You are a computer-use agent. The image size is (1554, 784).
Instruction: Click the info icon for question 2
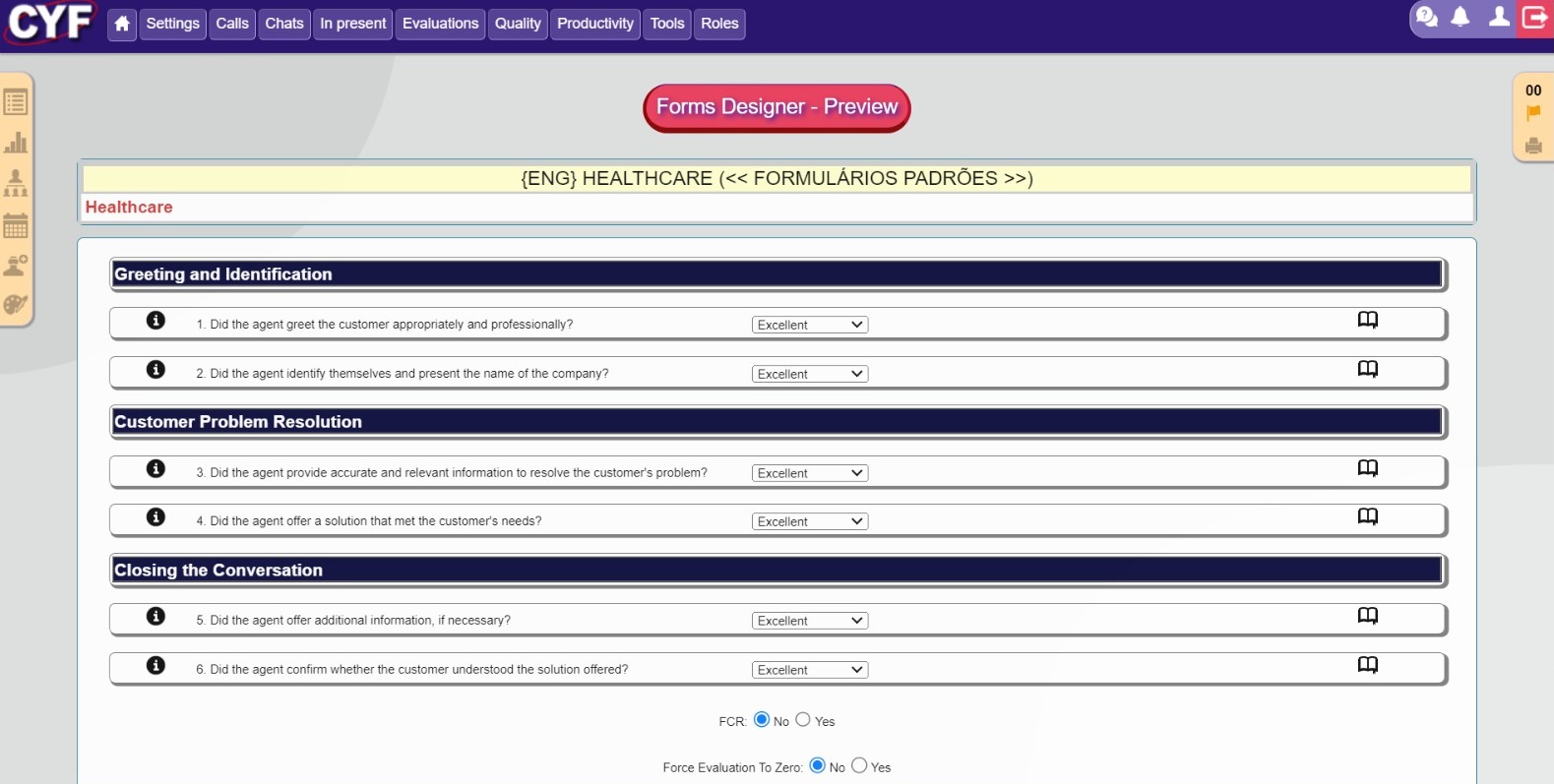[x=155, y=370]
